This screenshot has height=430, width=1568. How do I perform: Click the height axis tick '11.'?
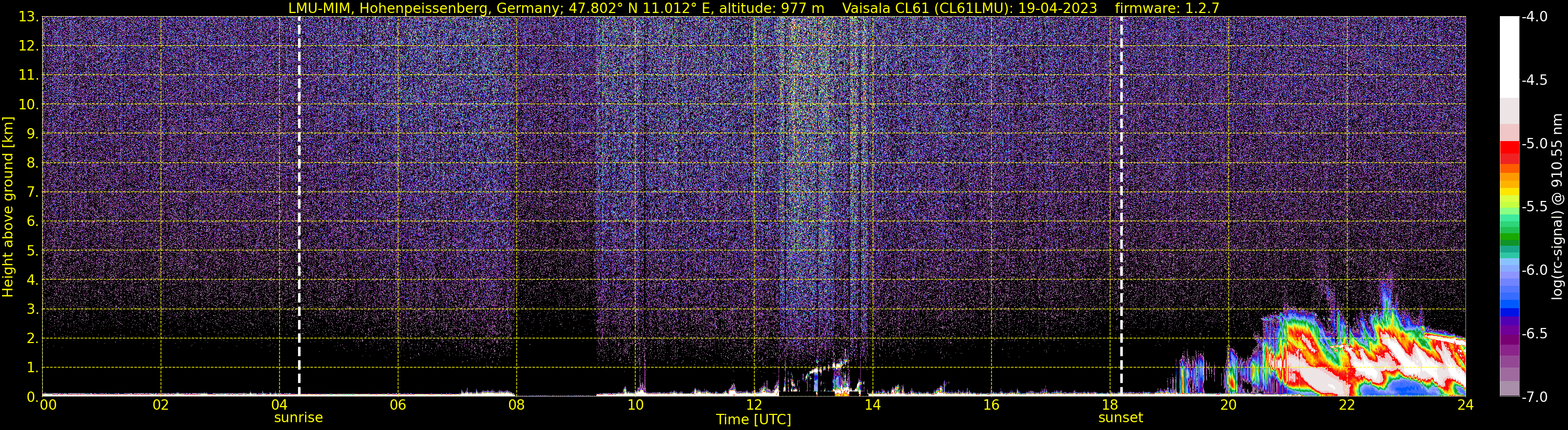[29, 75]
